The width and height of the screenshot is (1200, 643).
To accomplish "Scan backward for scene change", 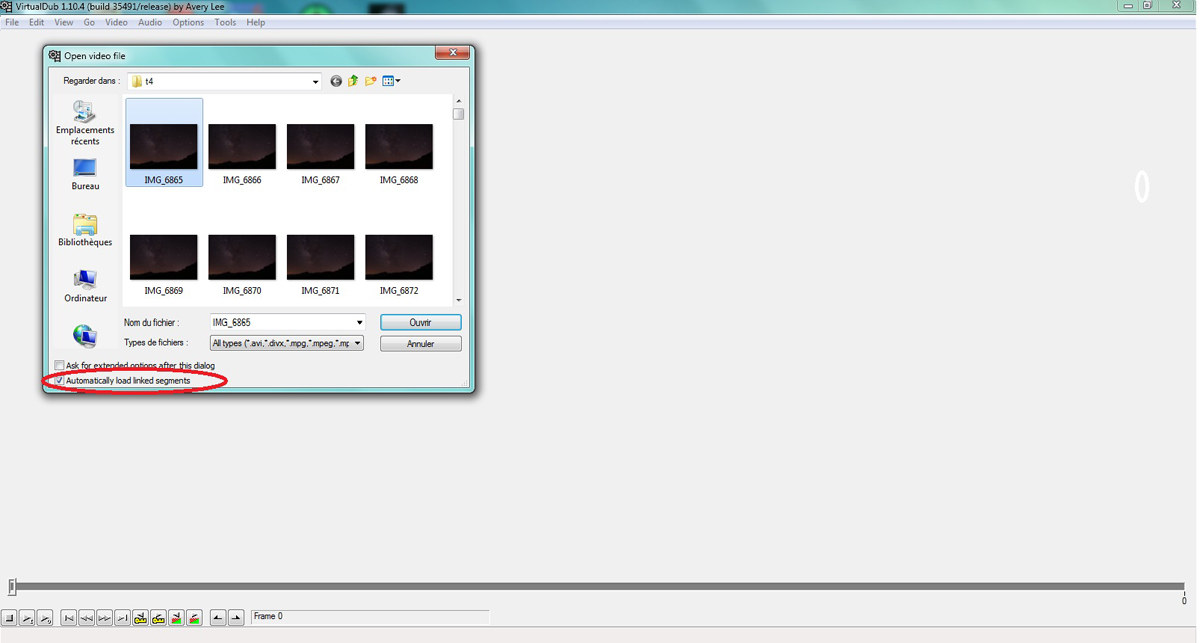I will pyautogui.click(x=177, y=618).
